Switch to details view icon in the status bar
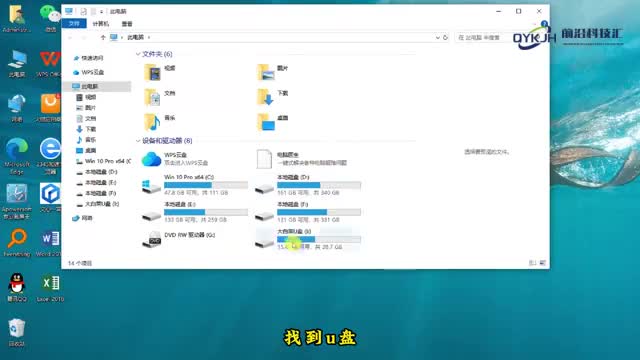The width and height of the screenshot is (640, 360). pyautogui.click(x=532, y=263)
